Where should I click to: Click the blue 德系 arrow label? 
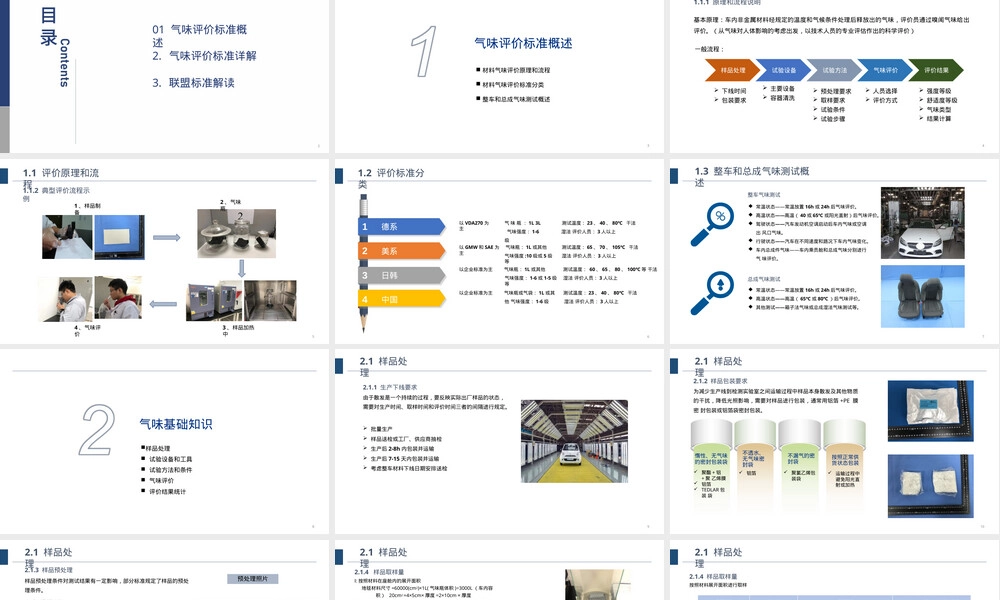(x=402, y=226)
